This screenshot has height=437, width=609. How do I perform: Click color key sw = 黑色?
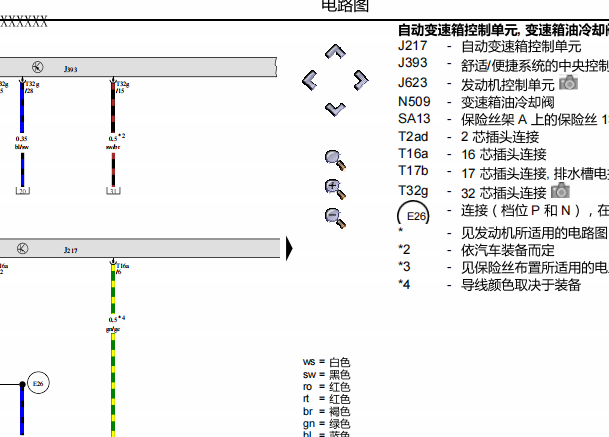click(x=326, y=374)
